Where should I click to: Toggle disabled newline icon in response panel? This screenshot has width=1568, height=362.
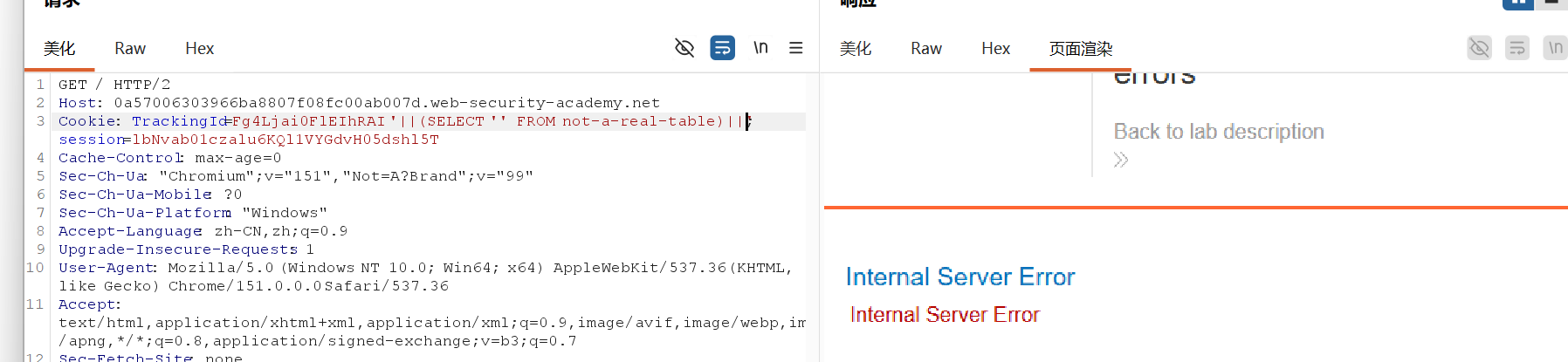1555,48
